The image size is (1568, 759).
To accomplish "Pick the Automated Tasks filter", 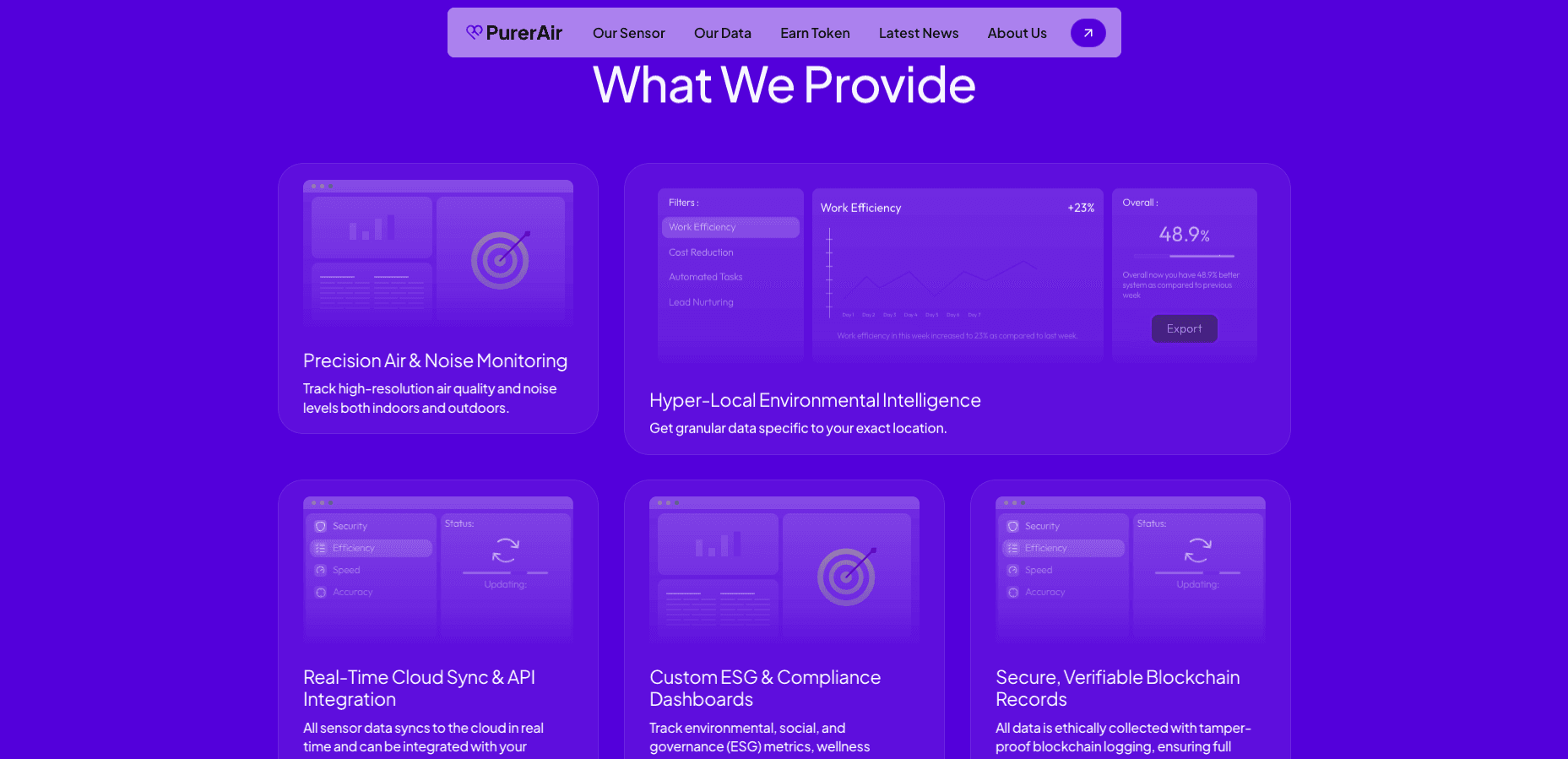I will [x=706, y=277].
